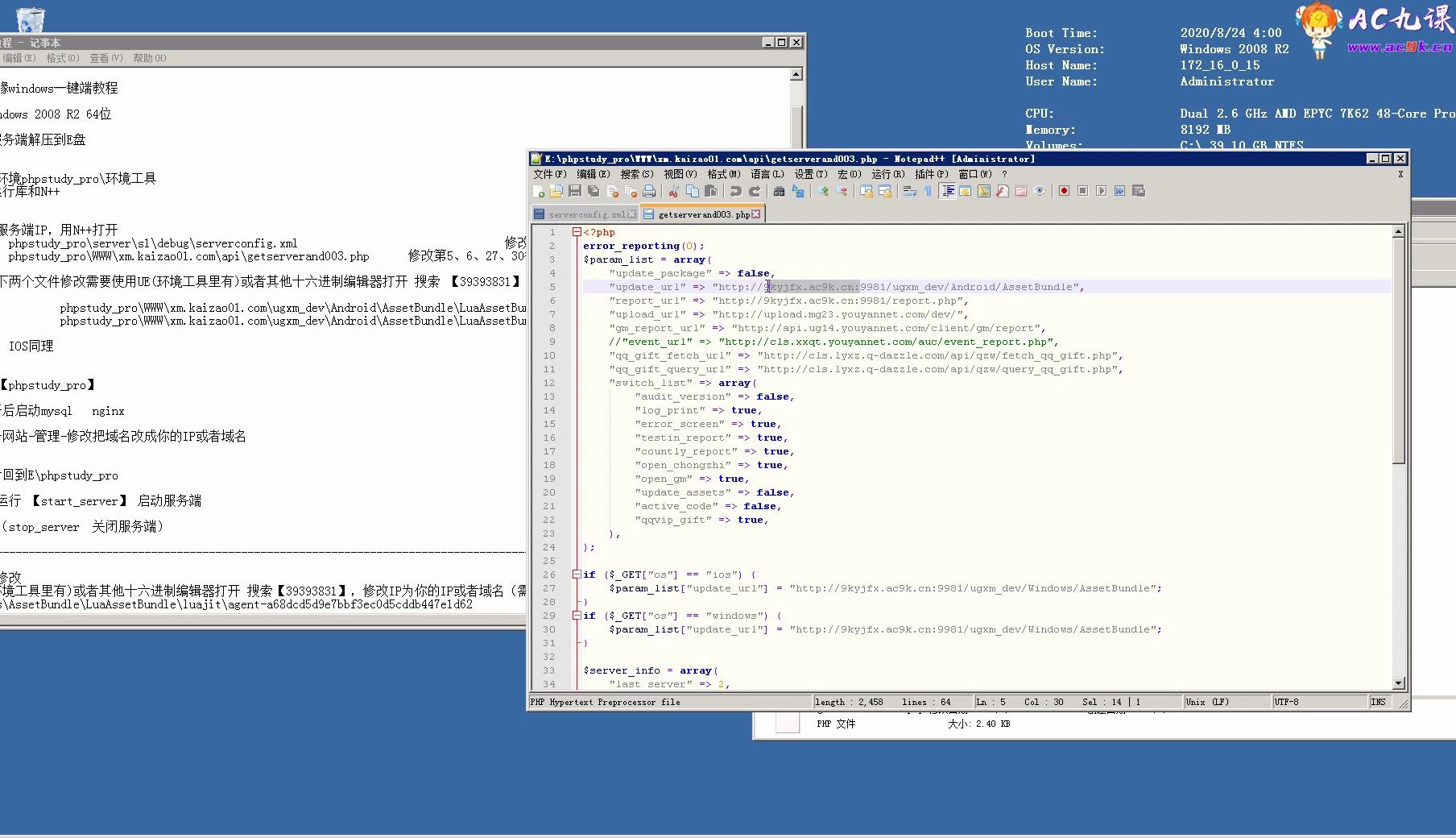Click the Zoom in icon
The width and height of the screenshot is (1456, 838).
tap(823, 191)
